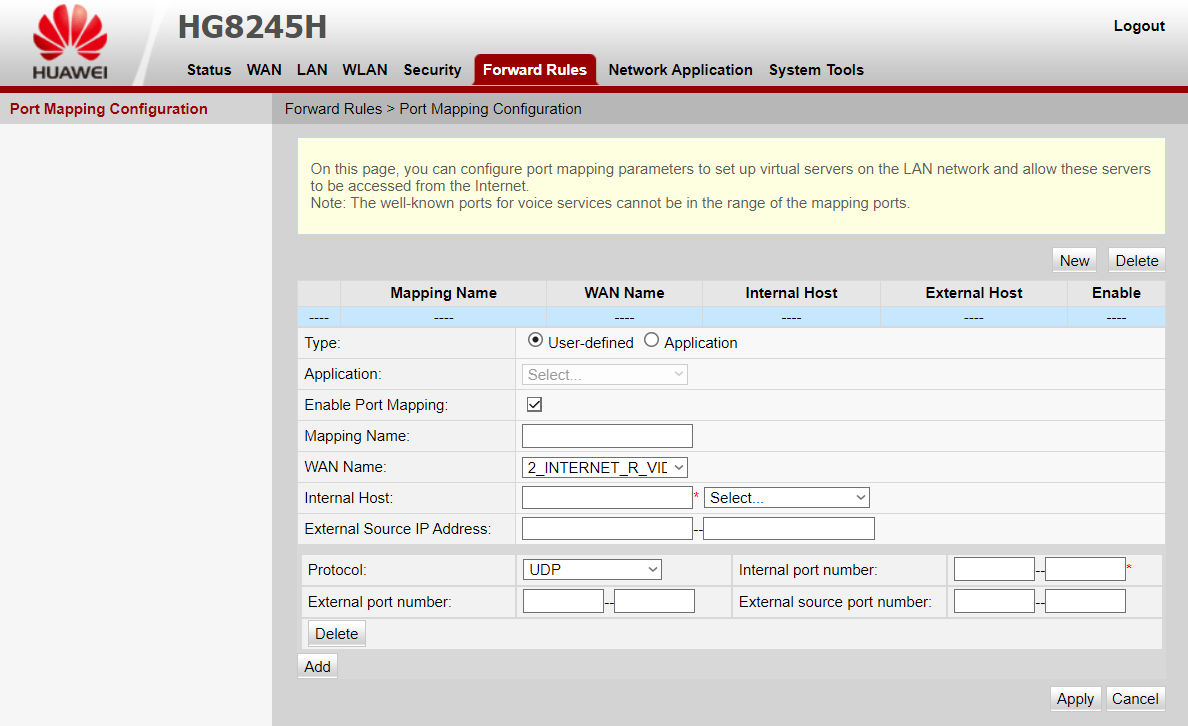Click Cancel at the bottom right
The width and height of the screenshot is (1188, 726).
[x=1135, y=699]
